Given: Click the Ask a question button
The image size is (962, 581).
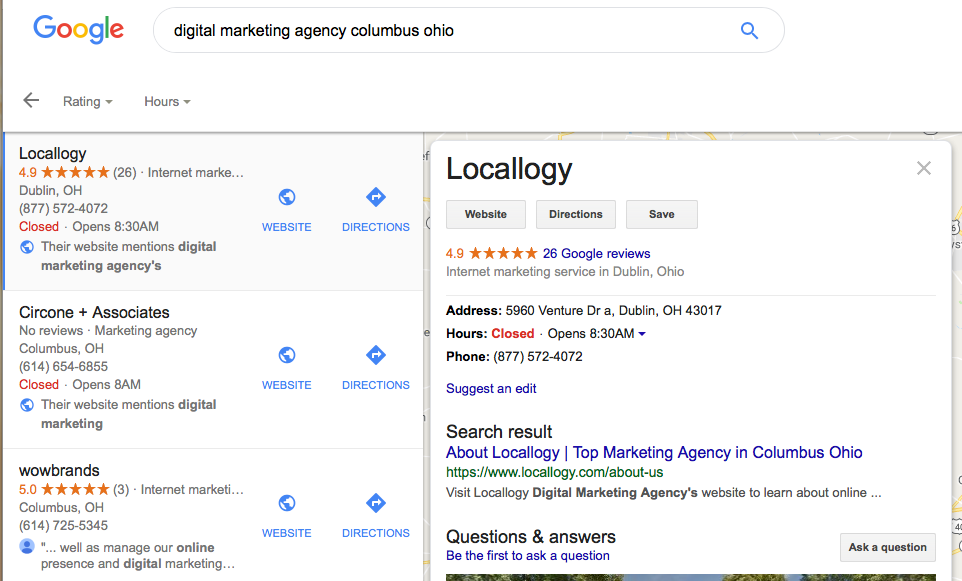Looking at the screenshot, I should click(x=887, y=547).
